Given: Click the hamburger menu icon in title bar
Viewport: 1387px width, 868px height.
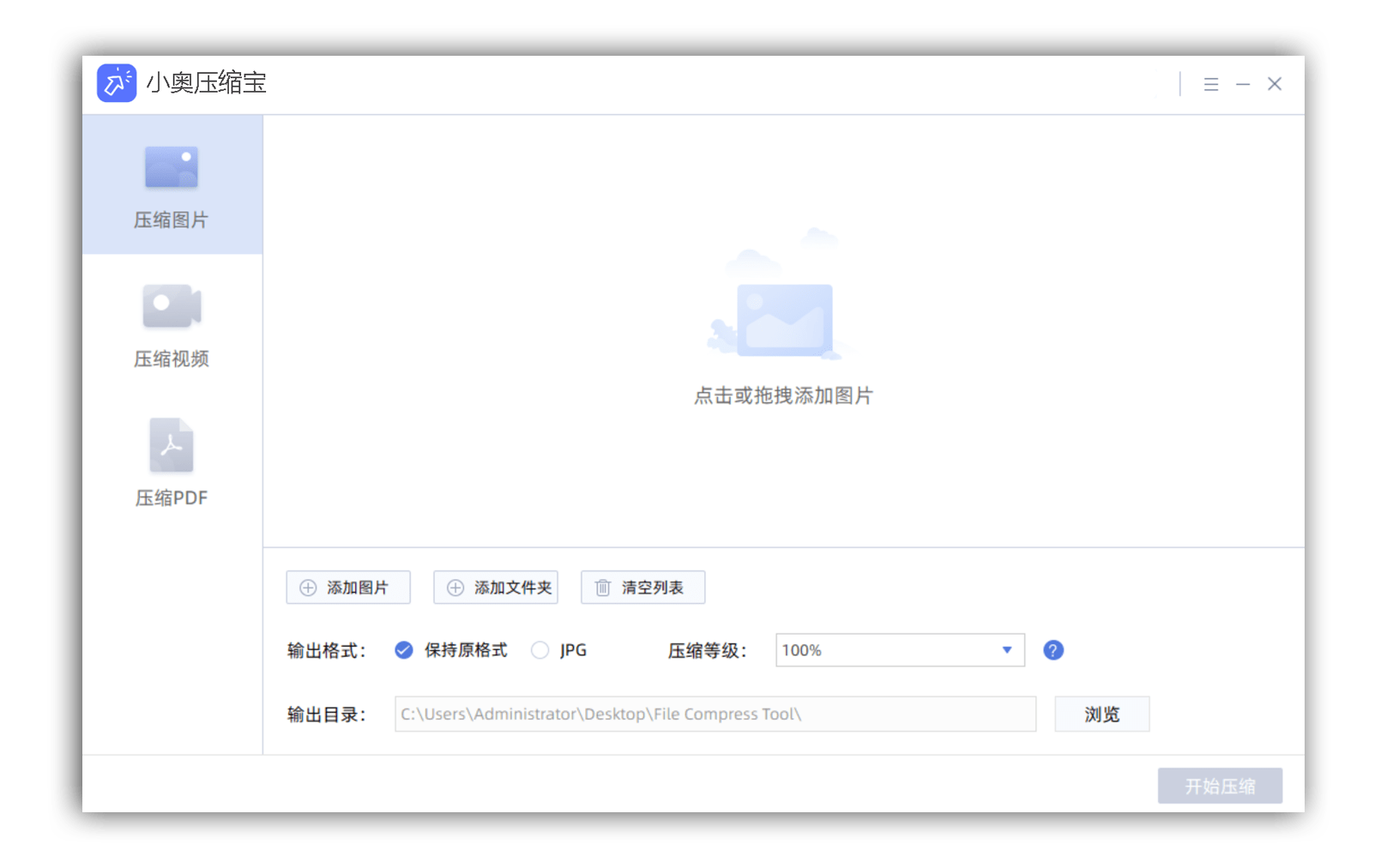Looking at the screenshot, I should [x=1210, y=84].
